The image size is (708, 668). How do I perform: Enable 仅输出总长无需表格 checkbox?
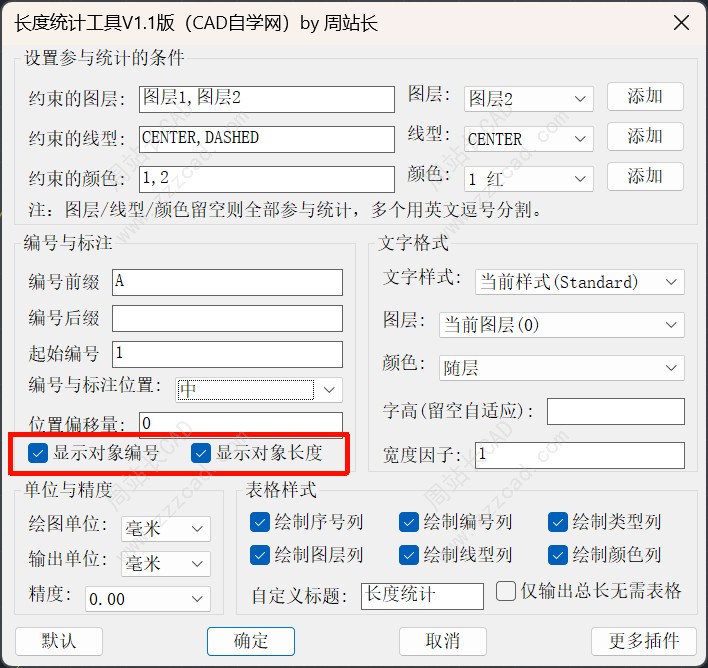(506, 592)
